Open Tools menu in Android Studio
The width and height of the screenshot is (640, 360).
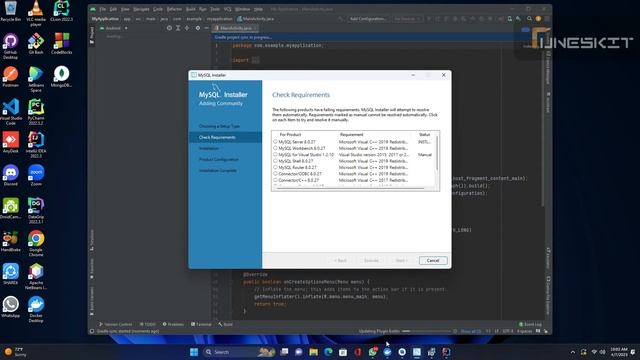tap(215, 9)
